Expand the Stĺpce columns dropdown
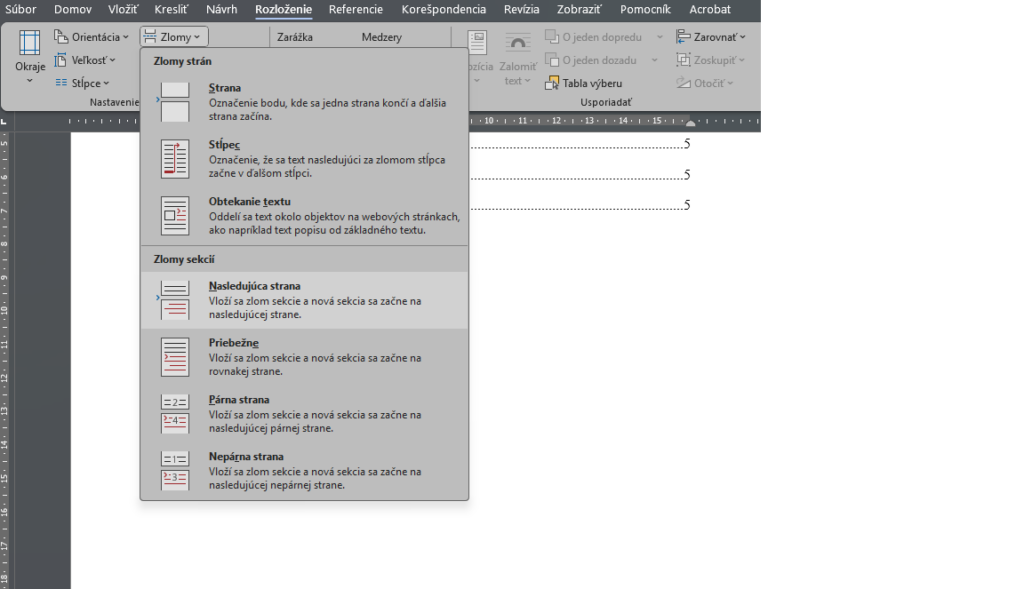Screen dimensions: 1024x589 tap(82, 83)
